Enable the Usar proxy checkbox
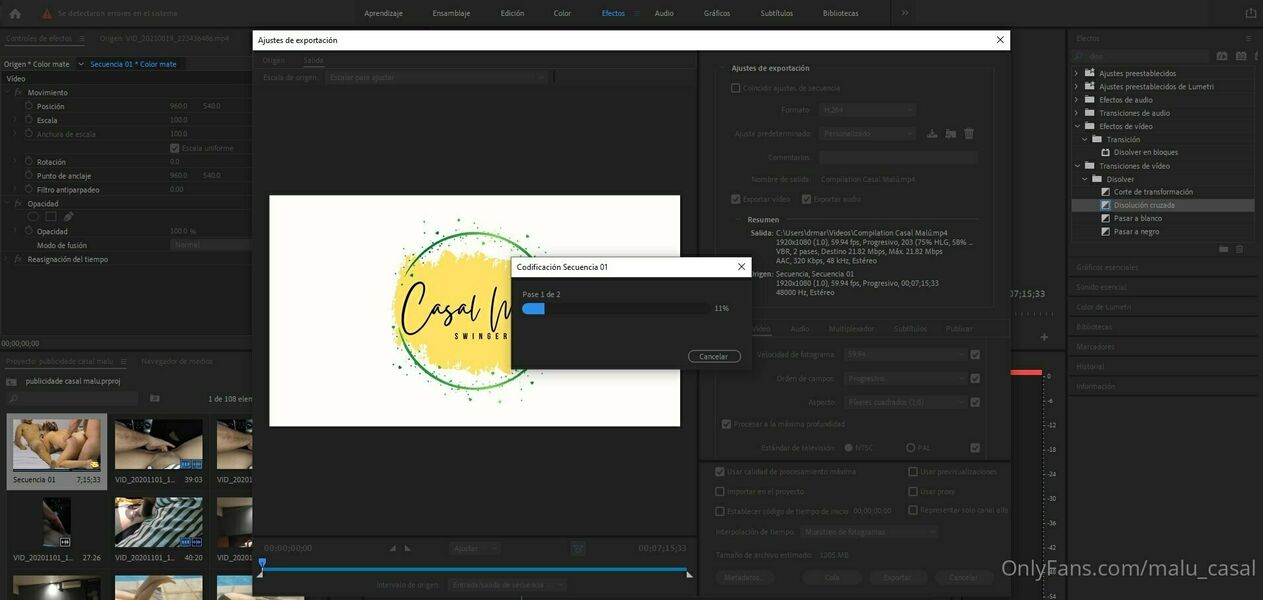Screen dimensions: 1263x600 point(913,491)
